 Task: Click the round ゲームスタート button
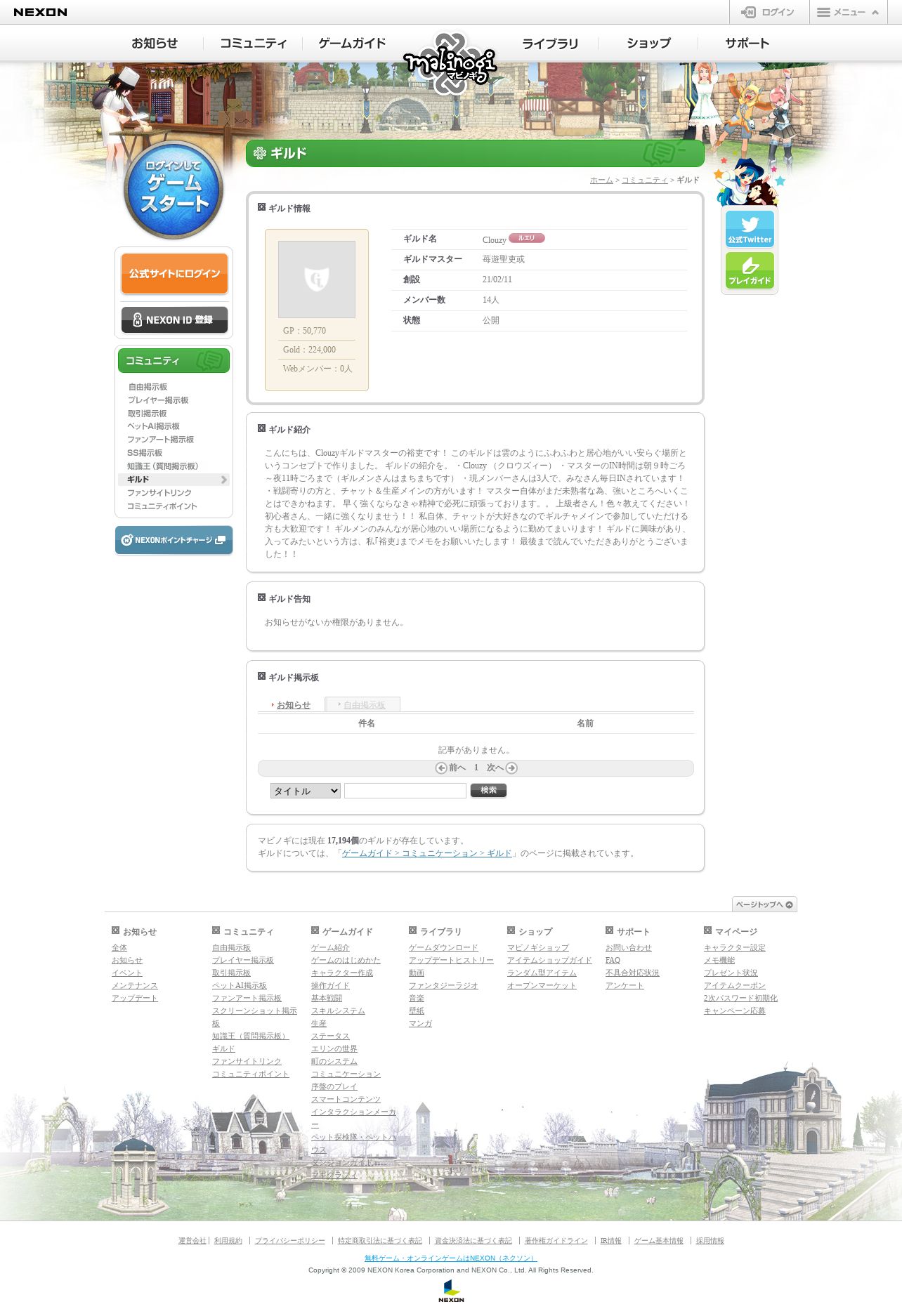174,190
